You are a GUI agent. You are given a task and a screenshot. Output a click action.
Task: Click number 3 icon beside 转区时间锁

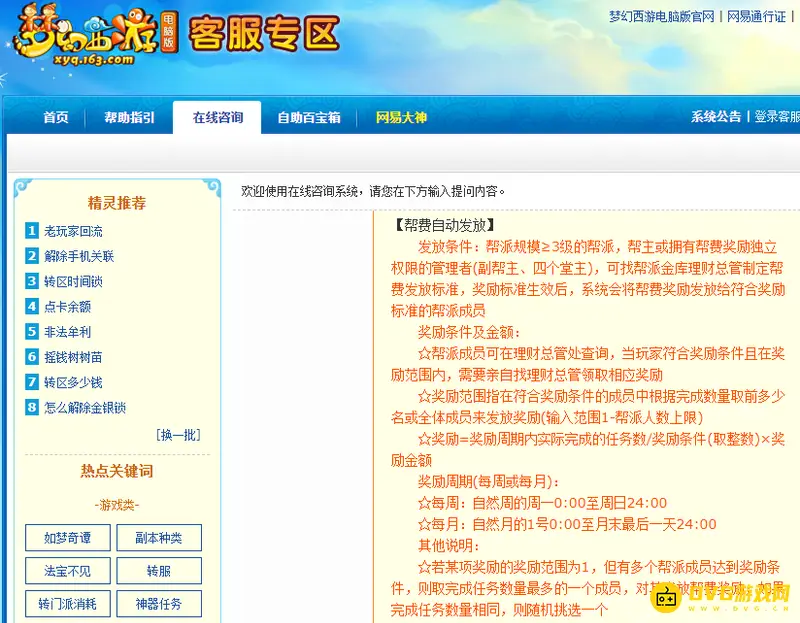click(32, 281)
